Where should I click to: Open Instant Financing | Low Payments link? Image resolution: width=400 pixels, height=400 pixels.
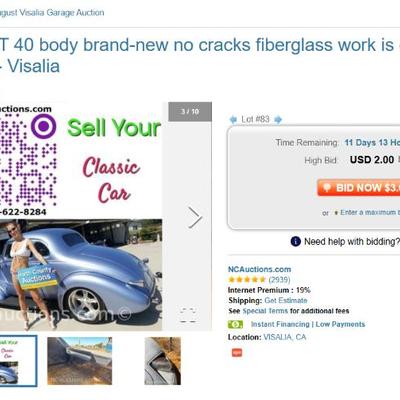tap(308, 324)
